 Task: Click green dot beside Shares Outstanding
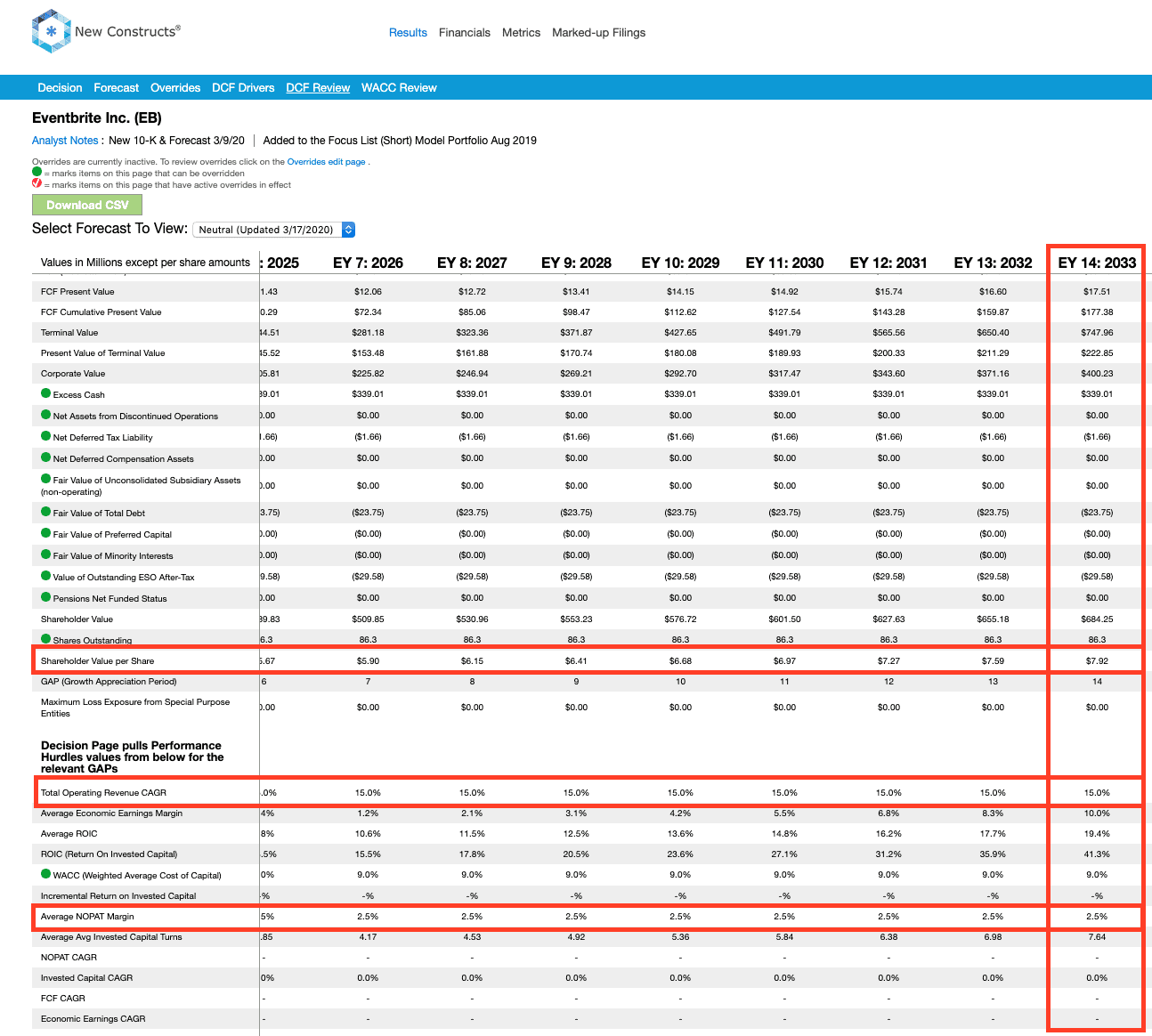46,639
